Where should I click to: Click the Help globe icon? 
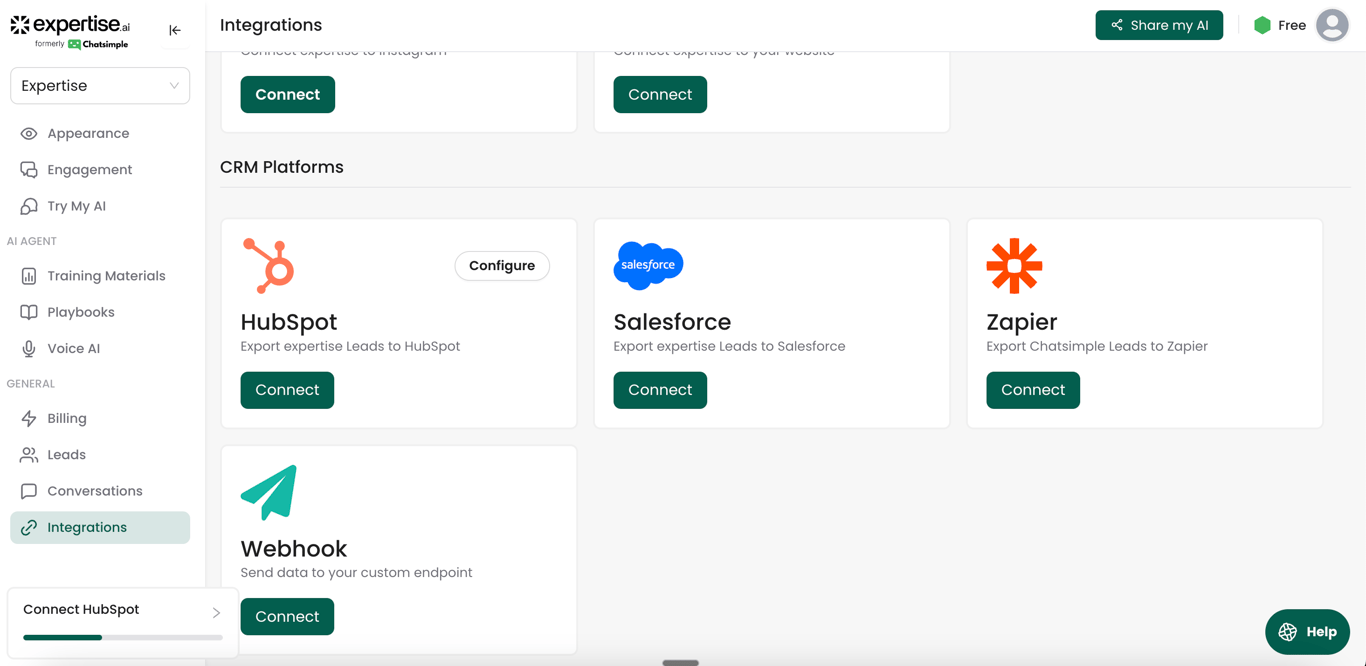[x=1288, y=632]
